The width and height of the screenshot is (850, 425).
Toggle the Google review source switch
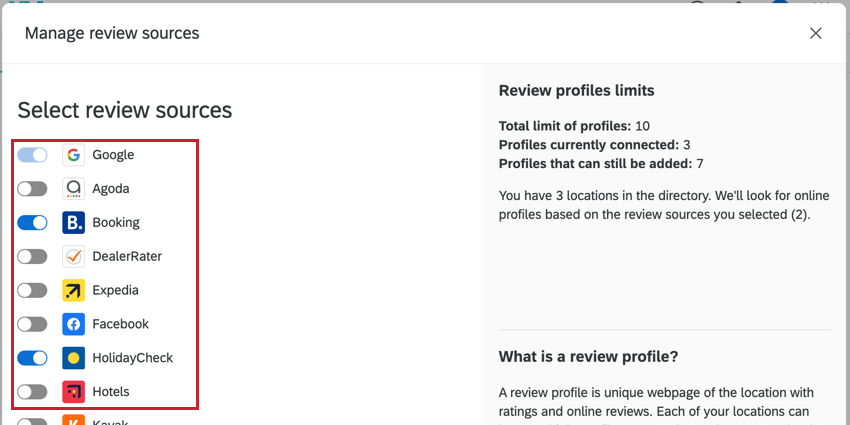tap(32, 155)
